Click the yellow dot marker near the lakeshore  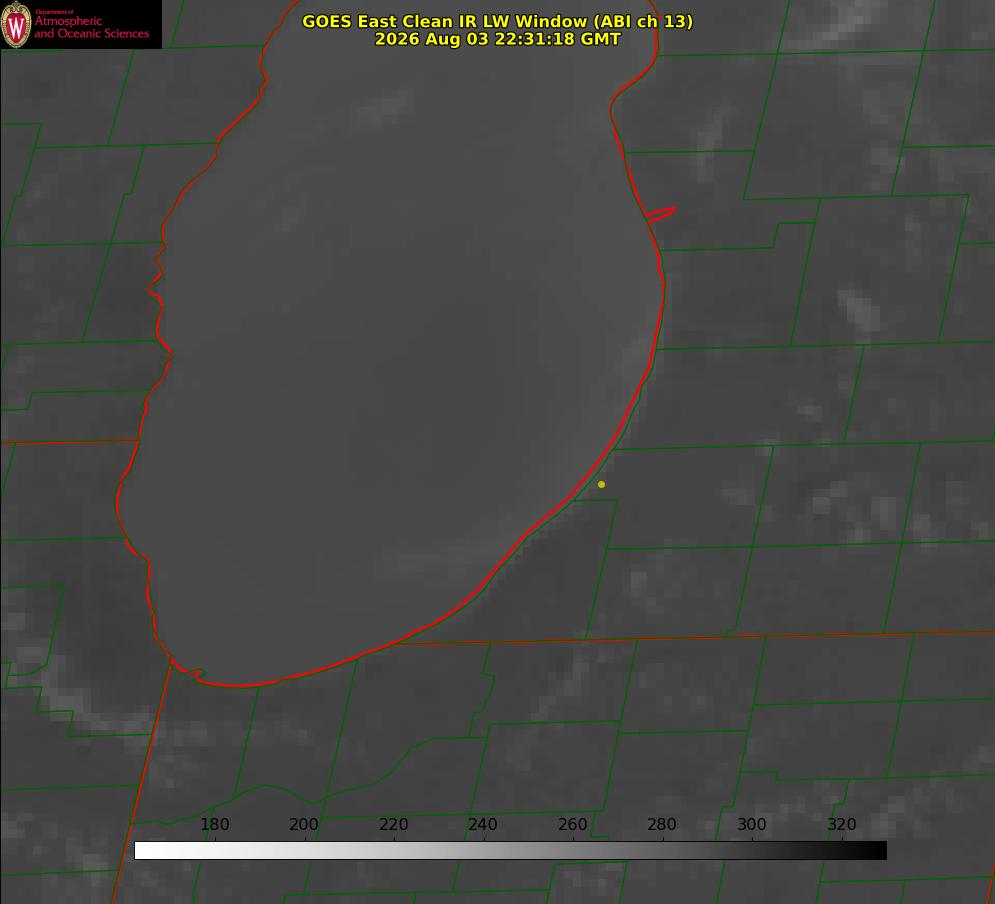coord(601,484)
